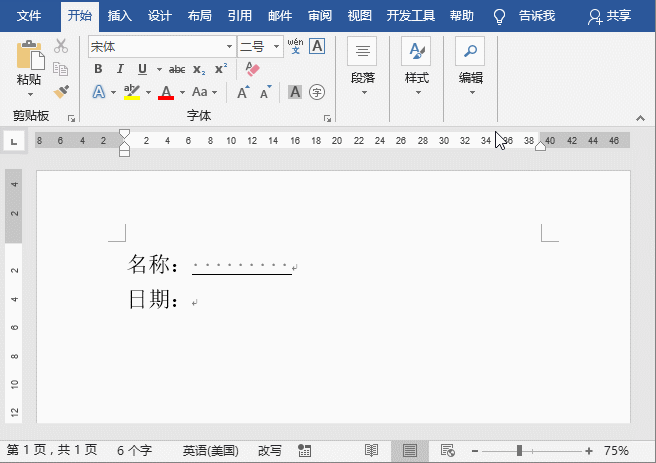Toggle Italic formatting
656x463 pixels.
point(120,69)
